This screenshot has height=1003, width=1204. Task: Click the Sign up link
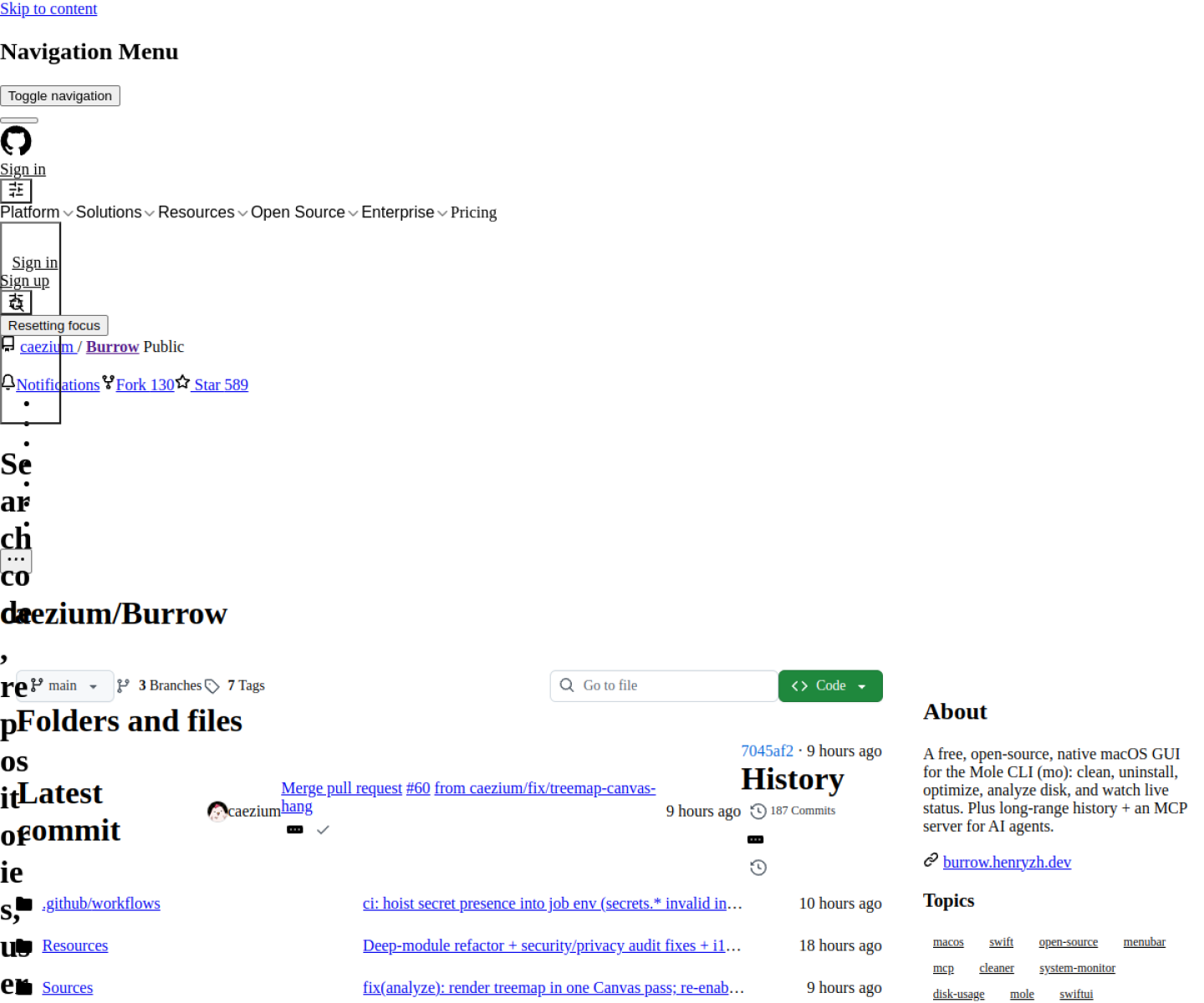click(24, 281)
